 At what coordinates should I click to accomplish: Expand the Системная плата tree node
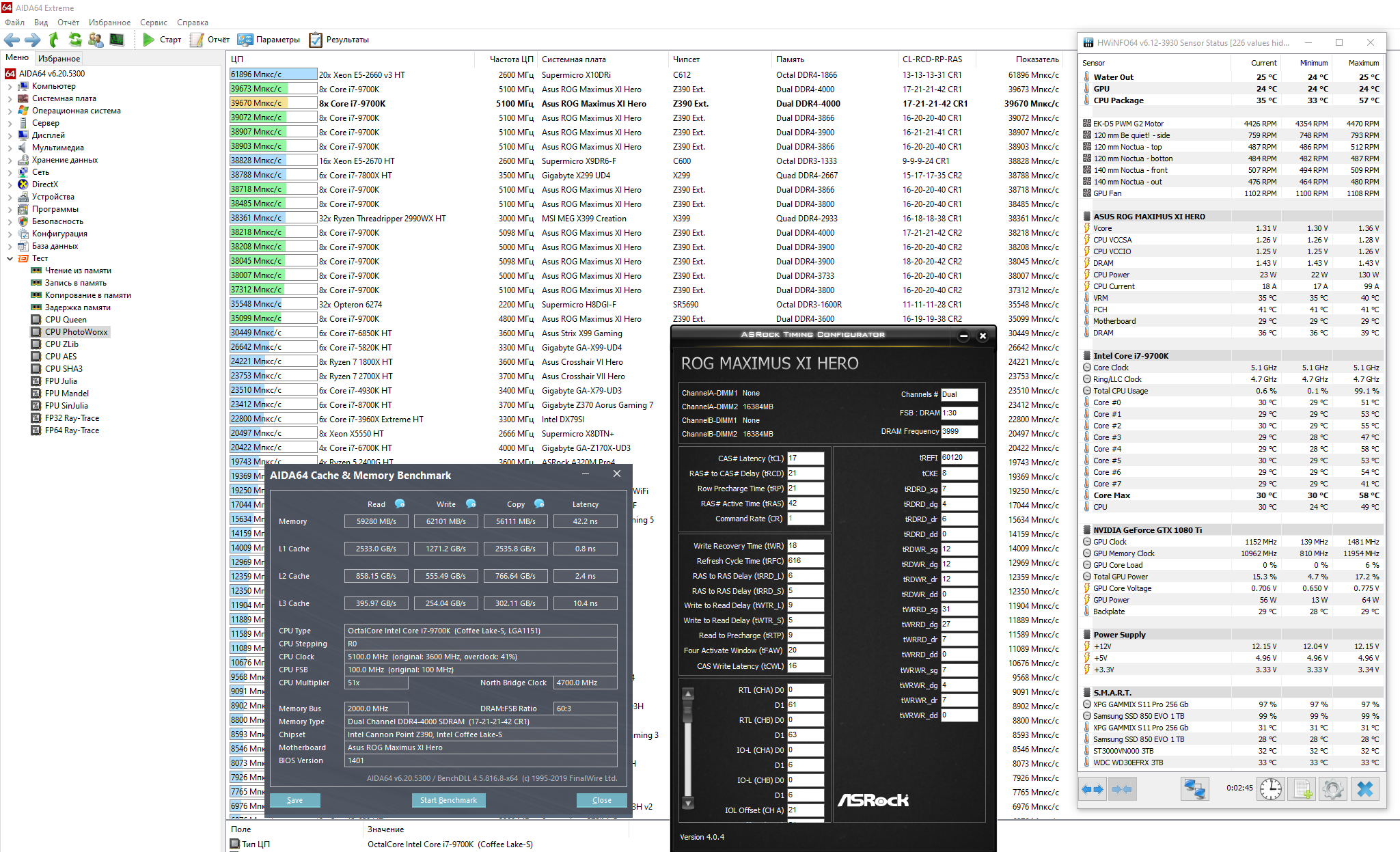point(10,98)
